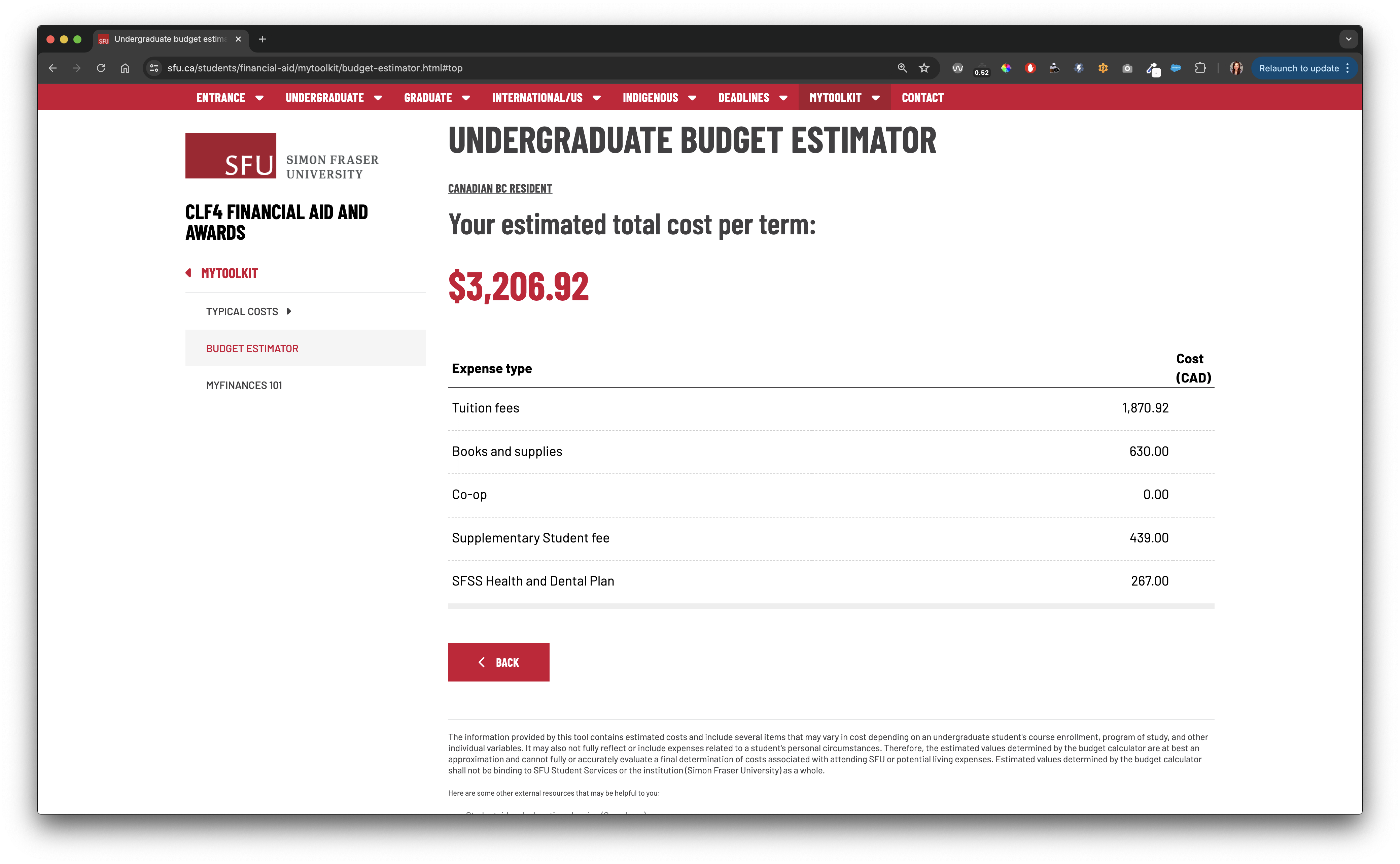Click the URL address field
The image size is (1400, 864).
point(514,68)
